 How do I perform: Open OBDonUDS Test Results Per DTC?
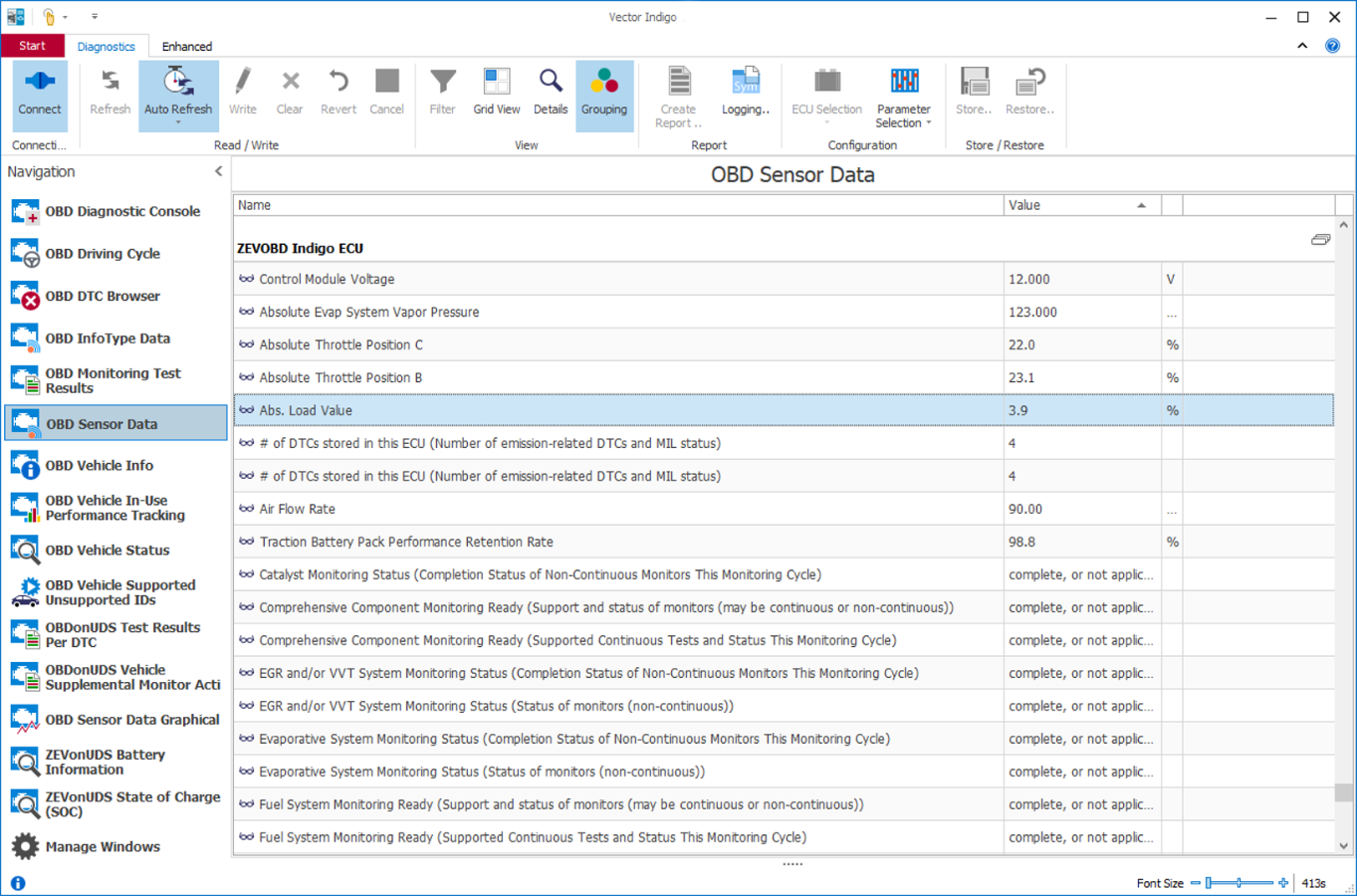click(x=116, y=634)
